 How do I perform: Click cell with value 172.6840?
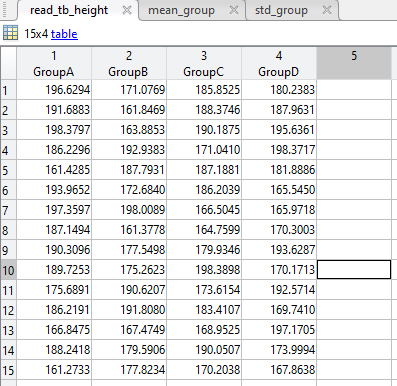point(129,190)
